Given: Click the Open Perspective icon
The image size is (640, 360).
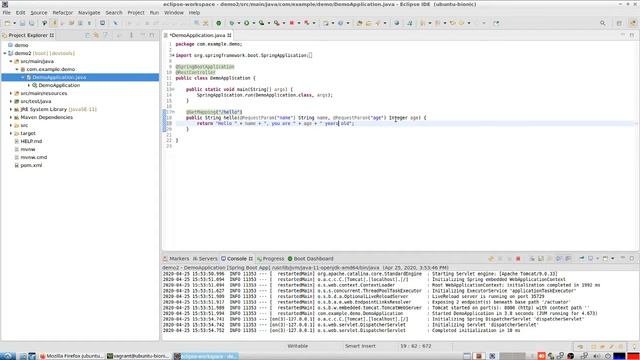Looking at the screenshot, I should click(619, 23).
